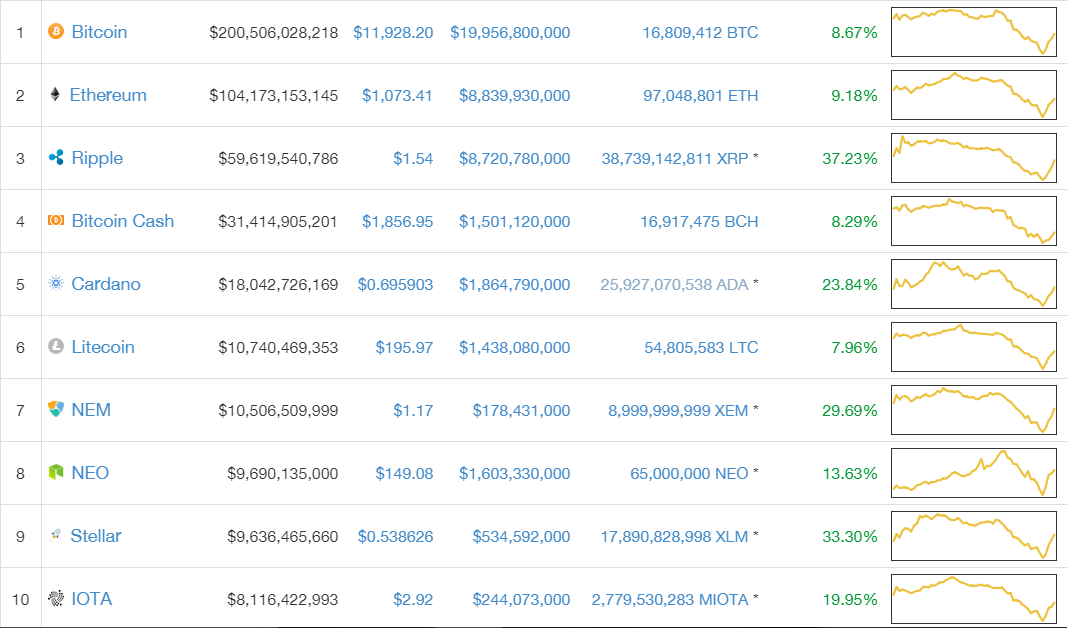
Task: Click supply 54,805,583 LTC
Action: [x=701, y=348]
